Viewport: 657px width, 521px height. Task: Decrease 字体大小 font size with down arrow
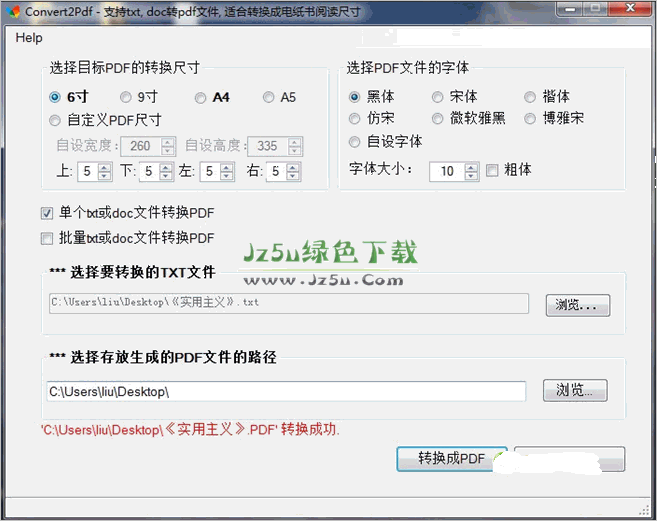(471, 175)
